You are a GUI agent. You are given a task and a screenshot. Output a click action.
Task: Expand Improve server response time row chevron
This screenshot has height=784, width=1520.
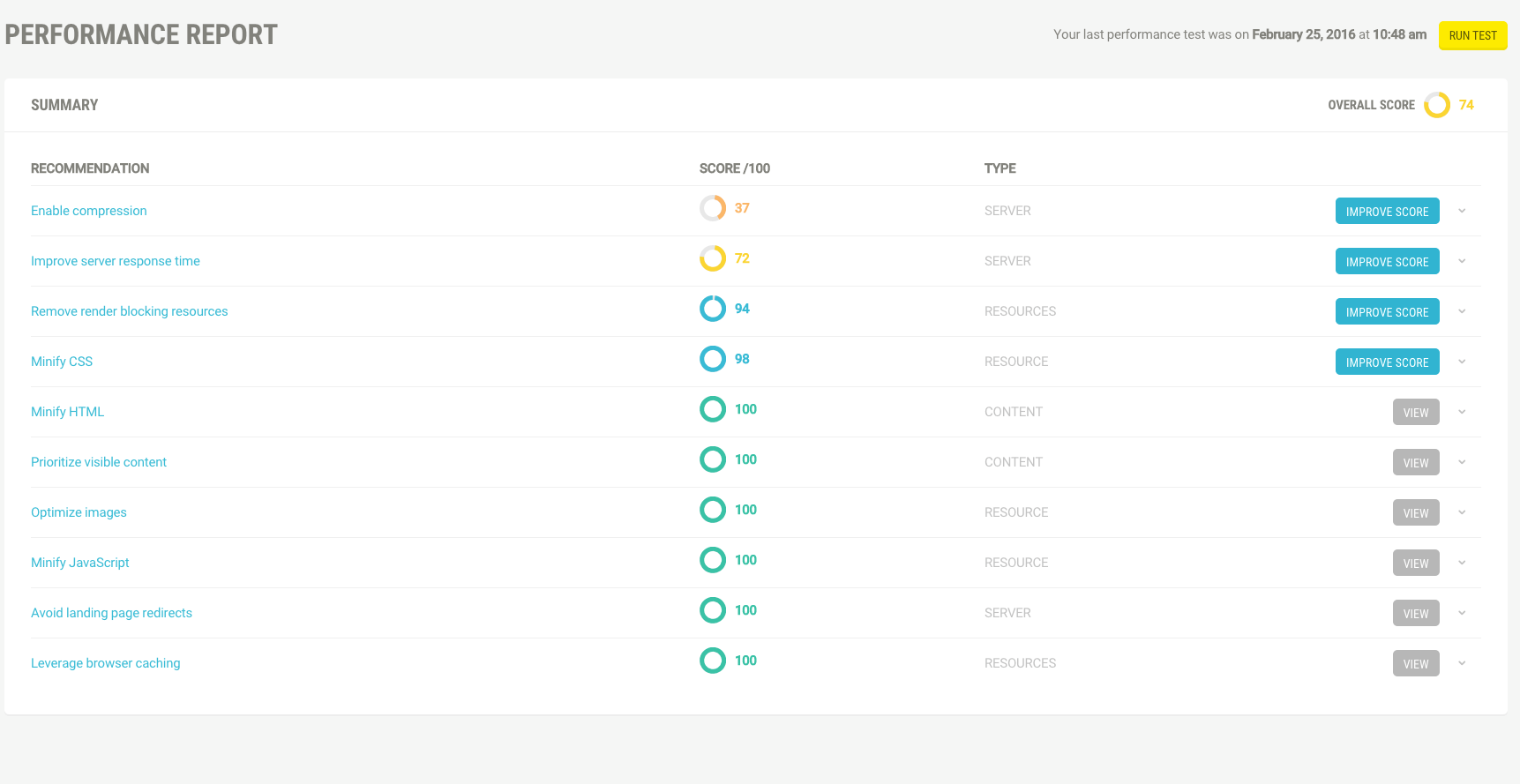[x=1462, y=261]
